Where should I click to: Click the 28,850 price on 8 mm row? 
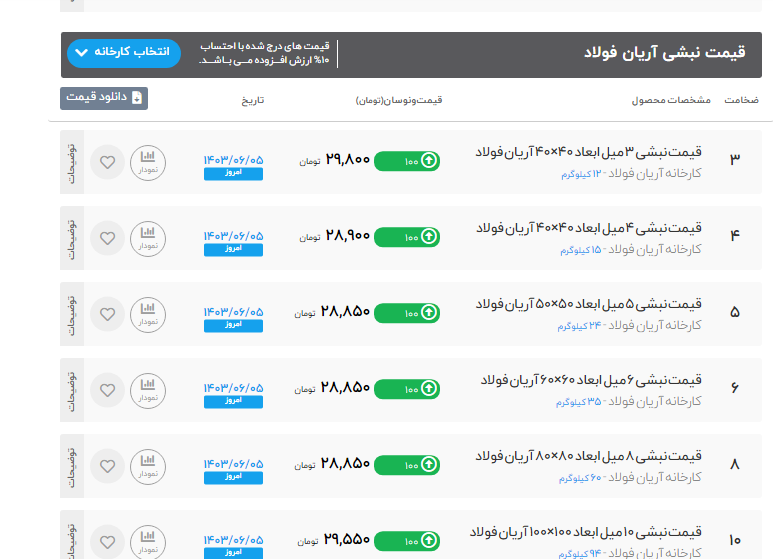[x=346, y=464]
